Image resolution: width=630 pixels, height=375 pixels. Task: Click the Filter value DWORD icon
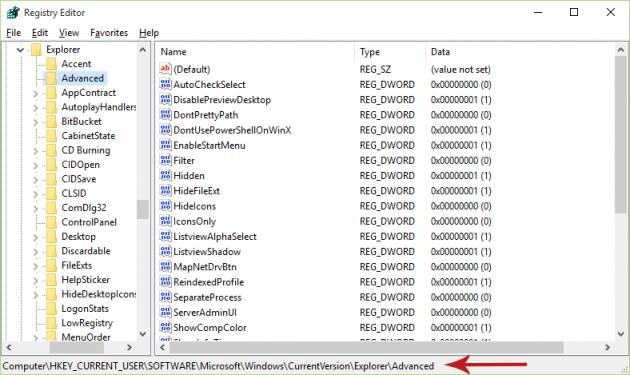[x=165, y=160]
